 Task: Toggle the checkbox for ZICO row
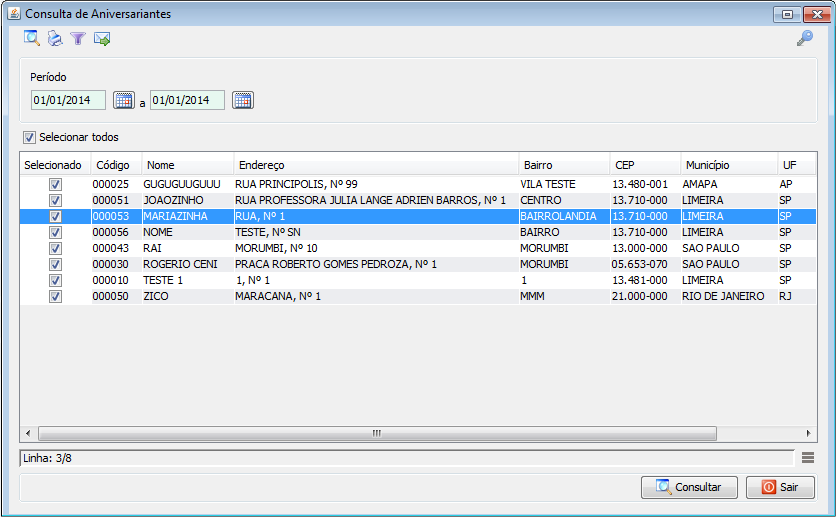[x=55, y=297]
